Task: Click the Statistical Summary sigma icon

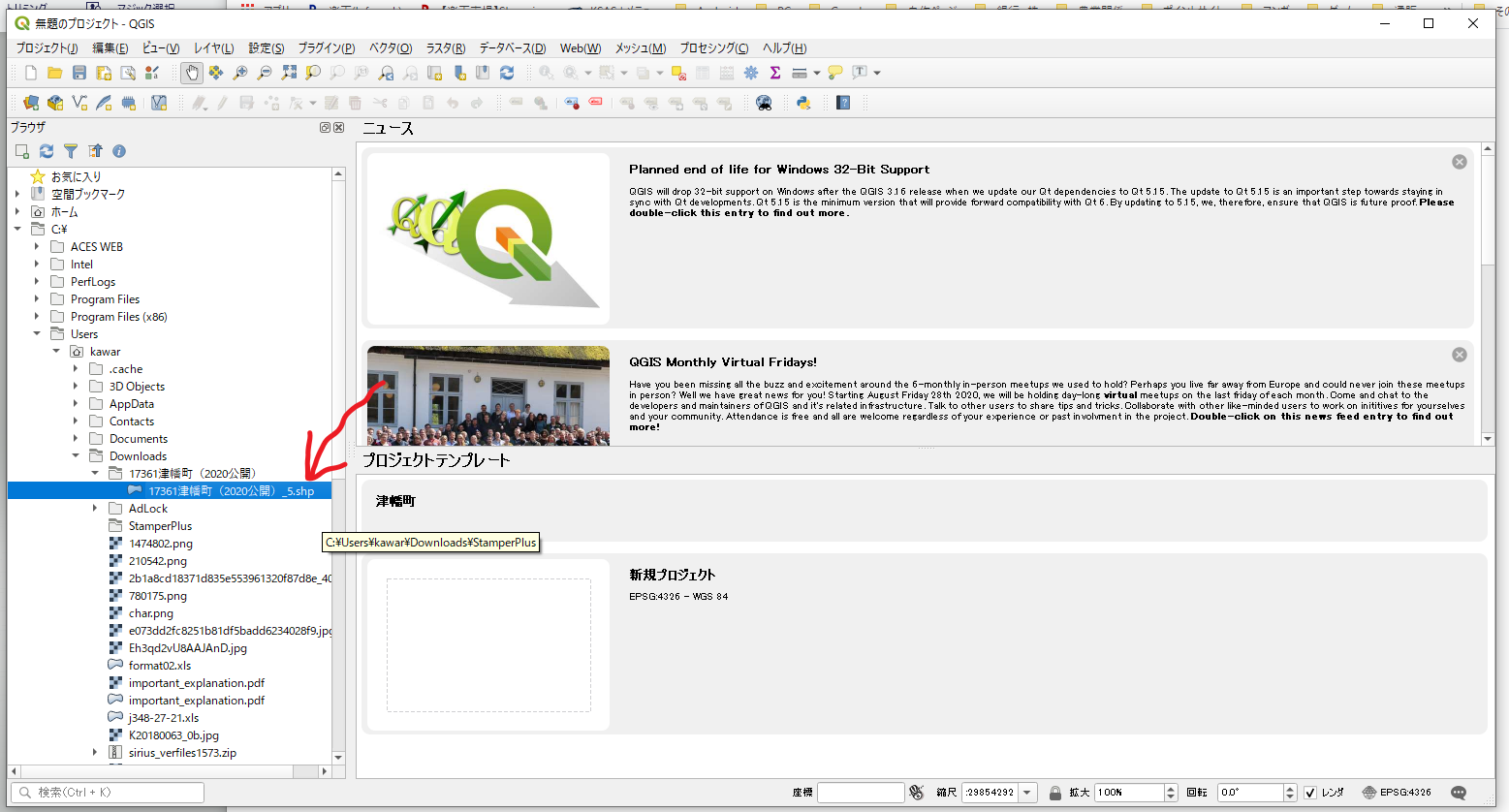Action: click(x=775, y=73)
